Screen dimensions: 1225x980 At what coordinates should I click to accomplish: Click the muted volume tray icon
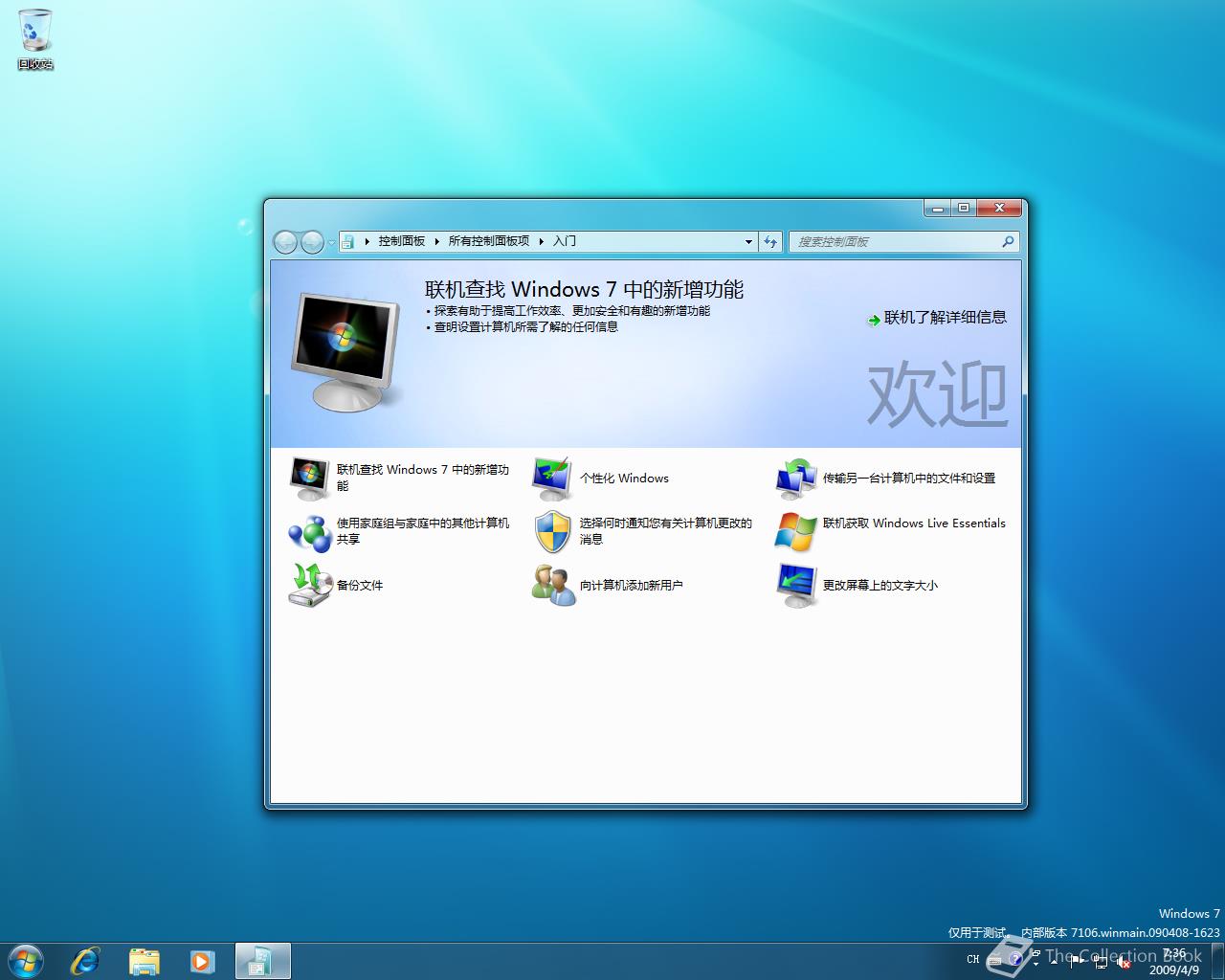click(1124, 962)
